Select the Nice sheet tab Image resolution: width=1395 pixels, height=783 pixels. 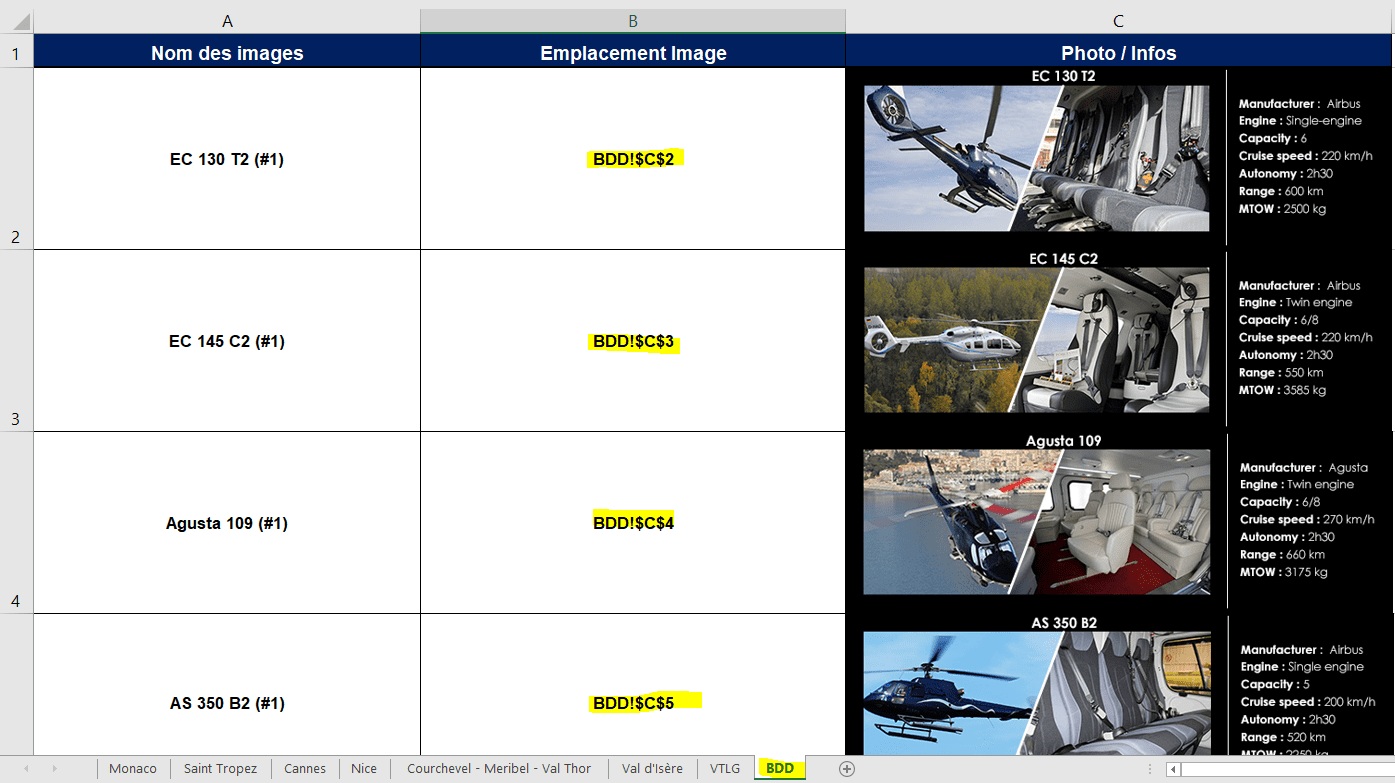(x=364, y=768)
